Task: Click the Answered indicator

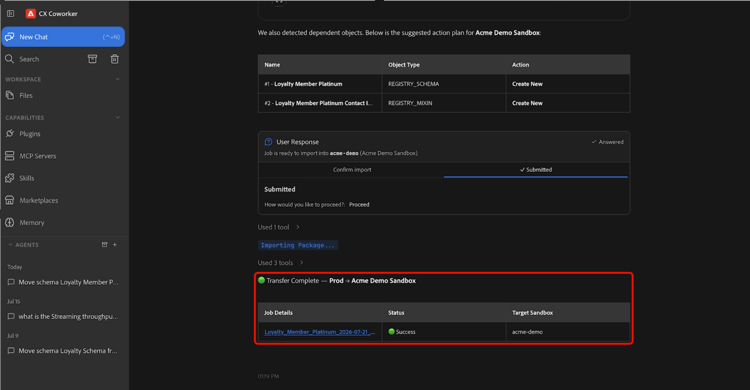Action: click(607, 142)
